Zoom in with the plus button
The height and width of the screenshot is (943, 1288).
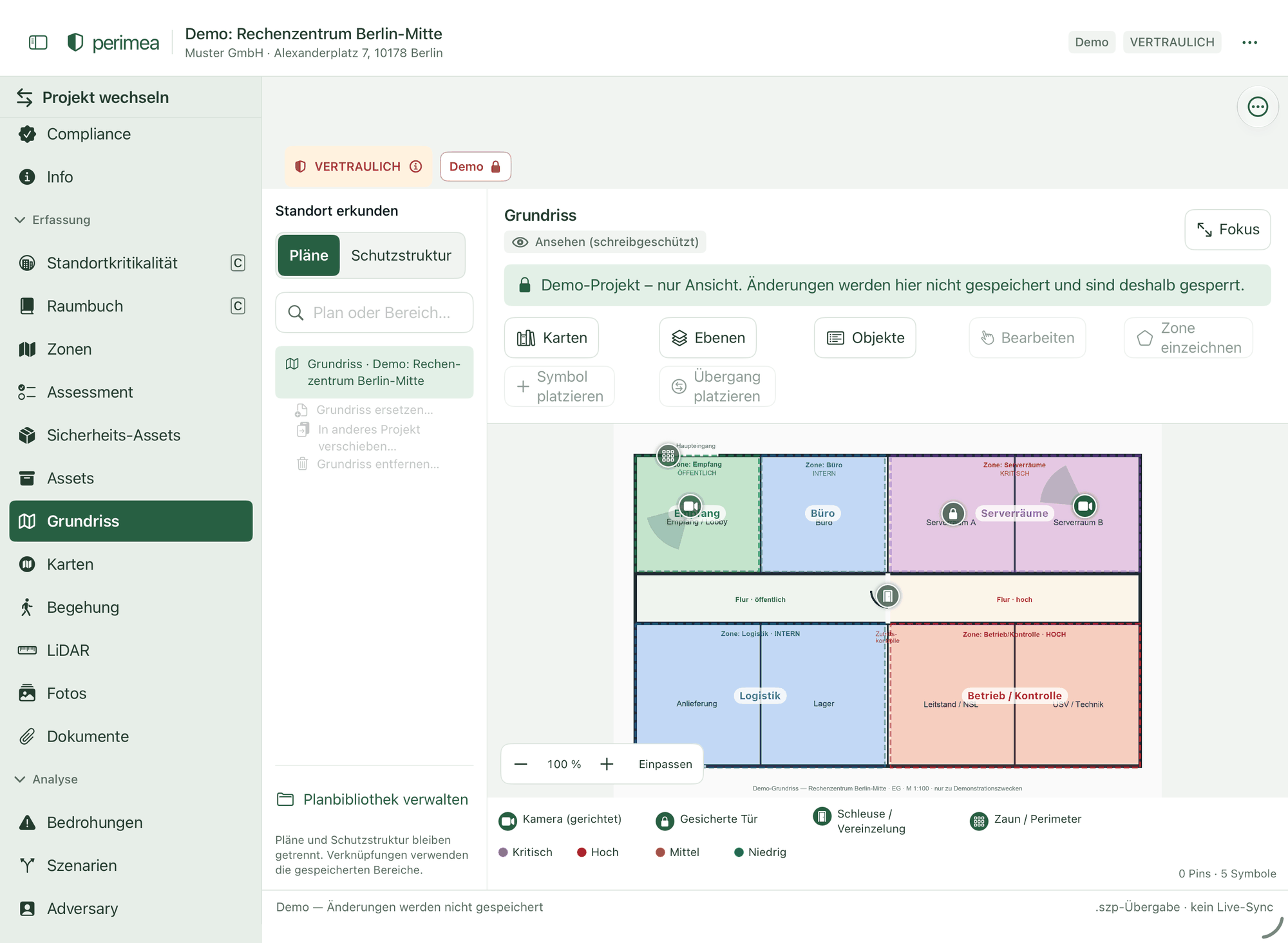pyautogui.click(x=607, y=764)
